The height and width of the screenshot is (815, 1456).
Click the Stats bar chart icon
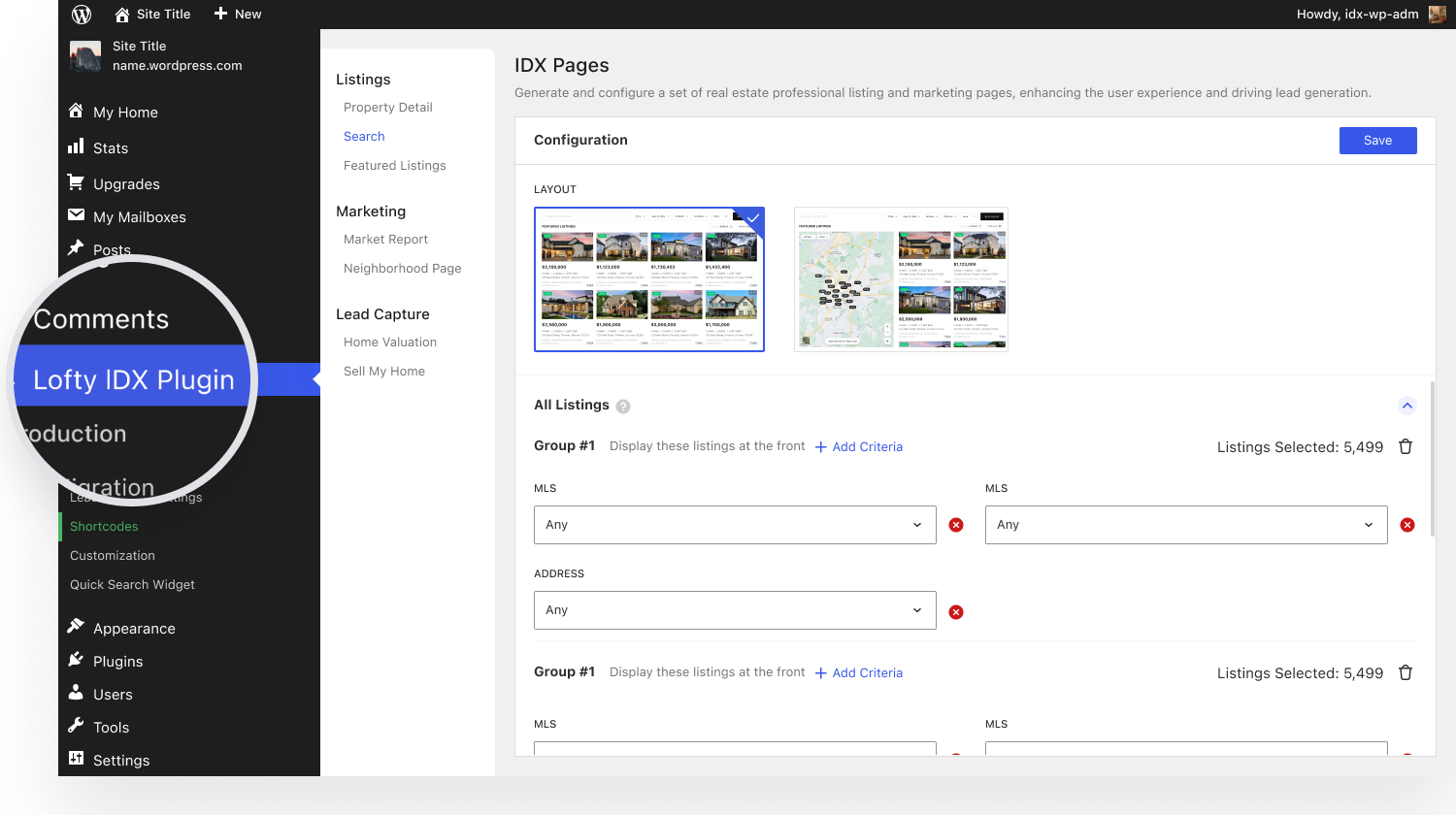coord(76,147)
